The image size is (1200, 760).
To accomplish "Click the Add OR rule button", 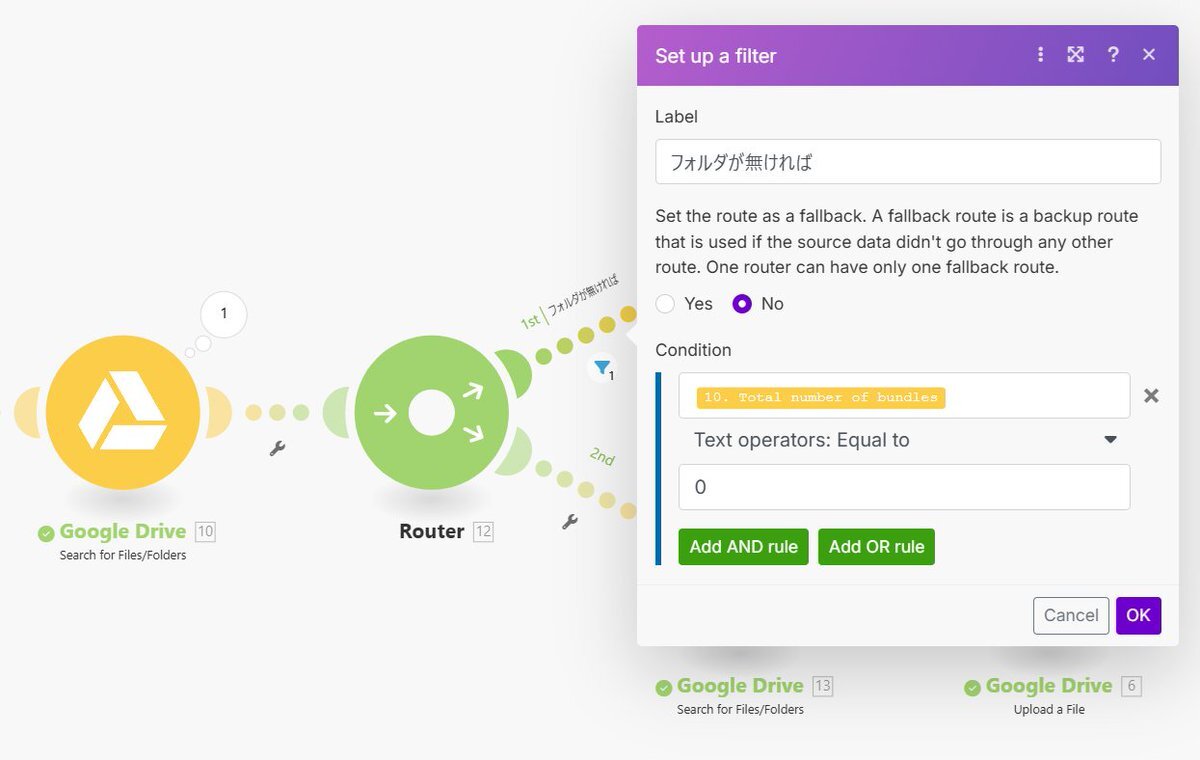I will 876,547.
